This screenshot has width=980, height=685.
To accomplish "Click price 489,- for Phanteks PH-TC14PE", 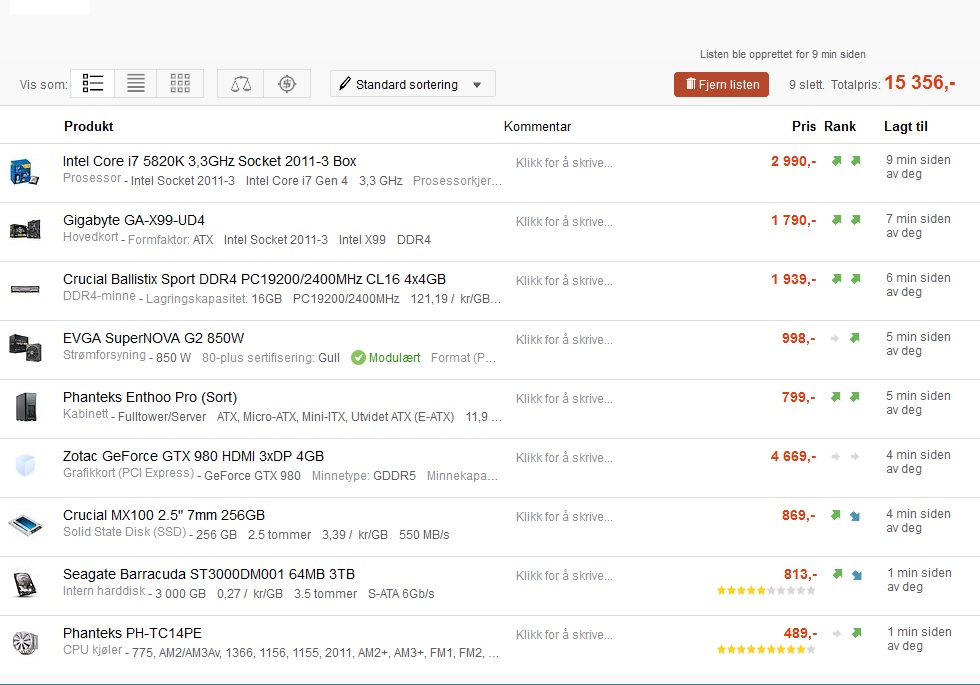I will click(x=801, y=633).
